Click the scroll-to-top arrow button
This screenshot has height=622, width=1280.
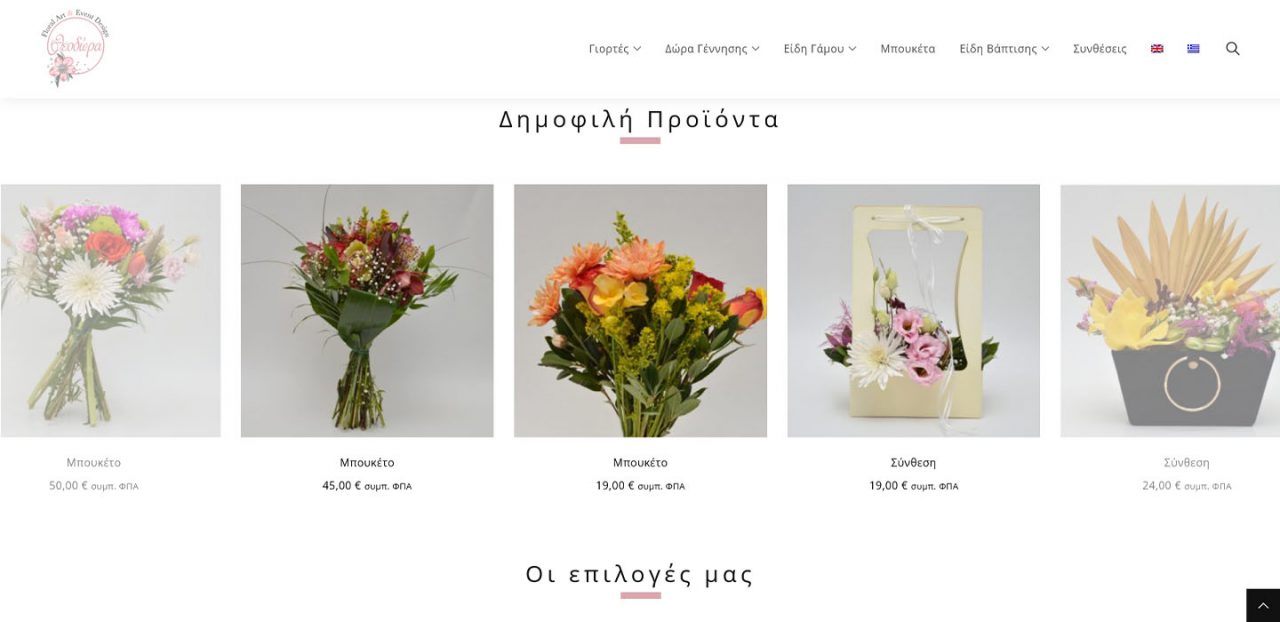tap(1263, 606)
